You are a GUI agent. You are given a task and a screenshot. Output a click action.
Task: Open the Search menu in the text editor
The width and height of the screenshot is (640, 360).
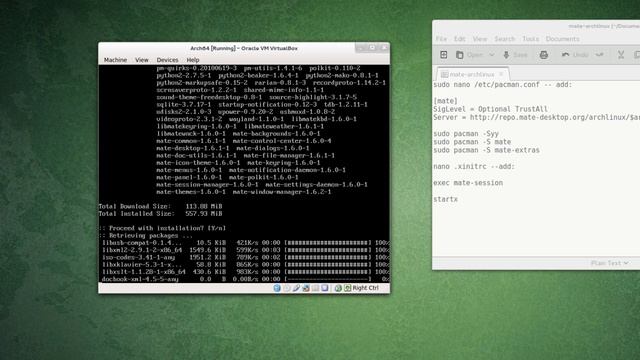(504, 39)
